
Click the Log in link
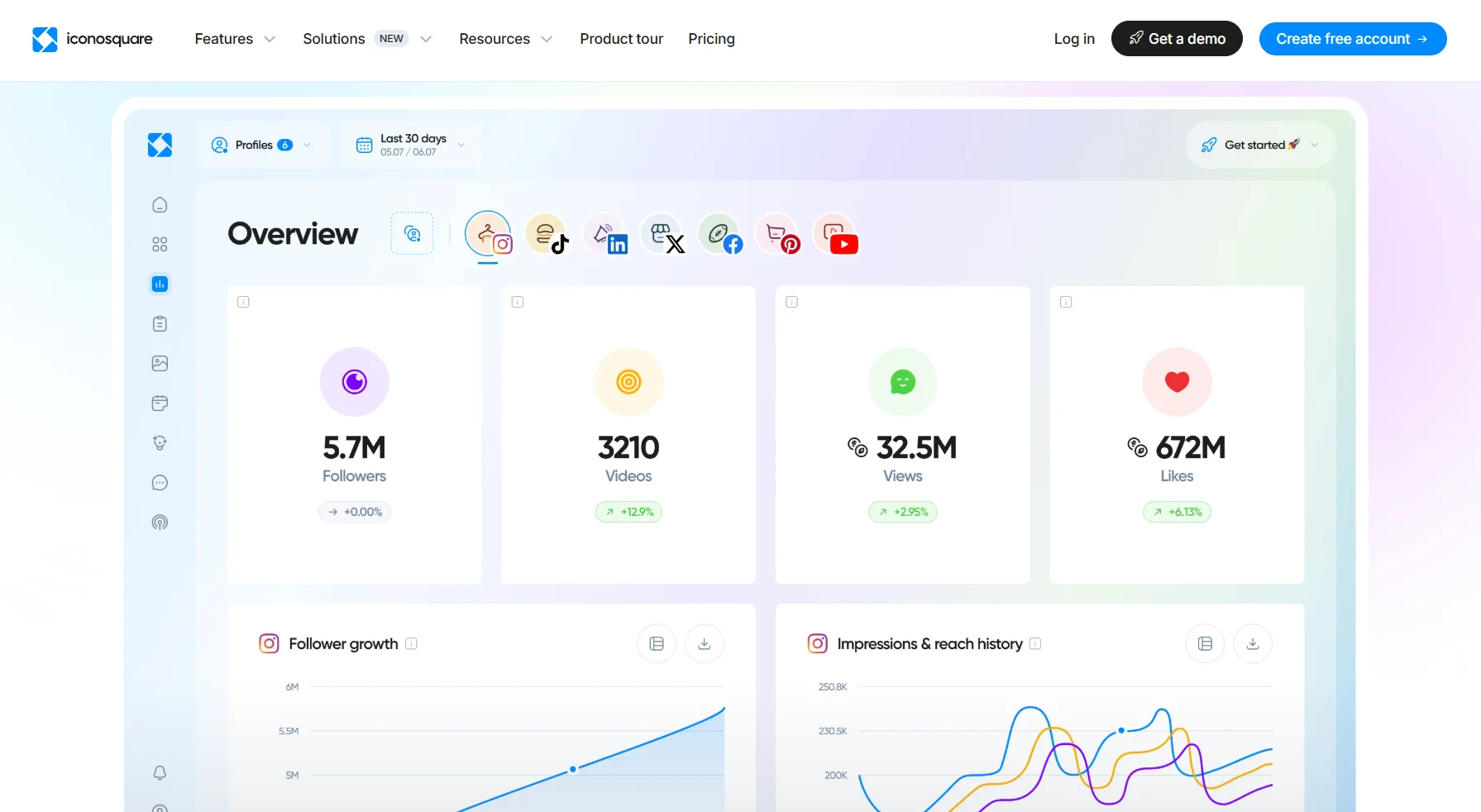tap(1074, 39)
